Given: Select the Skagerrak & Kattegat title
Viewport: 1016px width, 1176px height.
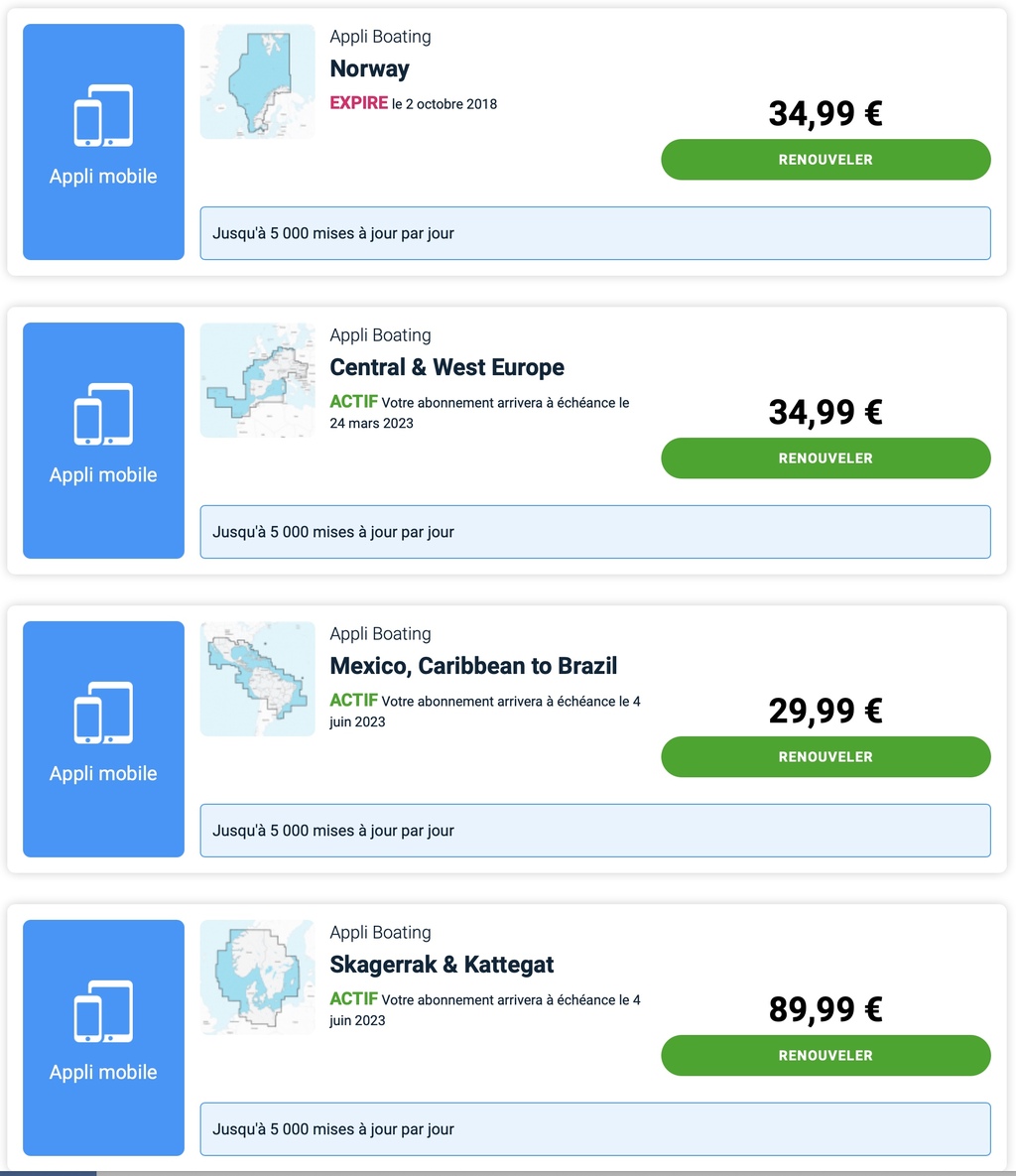Looking at the screenshot, I should 442,964.
